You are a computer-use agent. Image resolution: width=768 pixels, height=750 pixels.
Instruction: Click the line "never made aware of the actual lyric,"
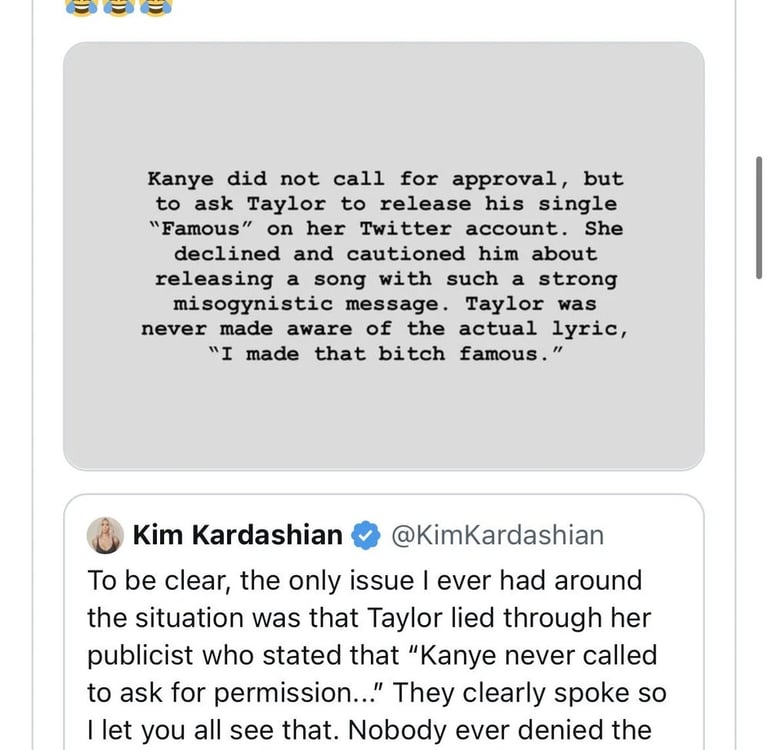coord(385,329)
